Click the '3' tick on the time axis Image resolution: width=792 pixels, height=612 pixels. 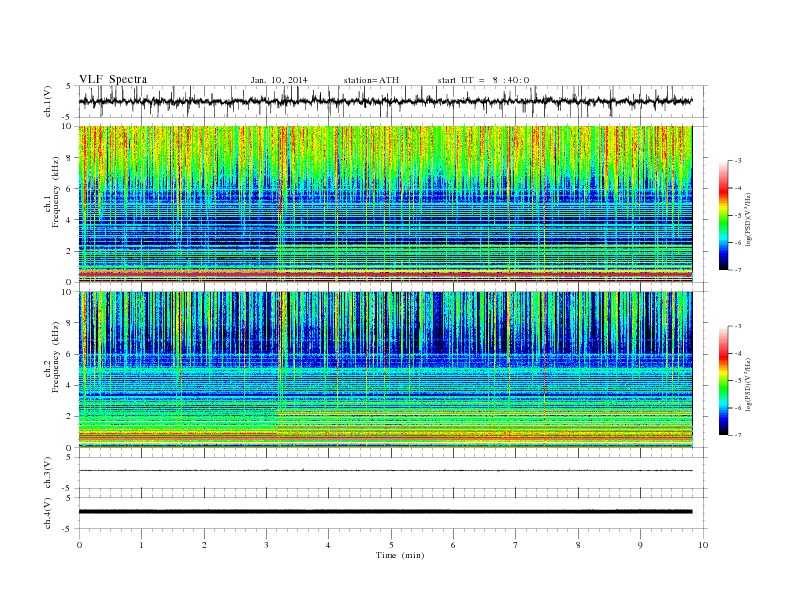tap(266, 545)
